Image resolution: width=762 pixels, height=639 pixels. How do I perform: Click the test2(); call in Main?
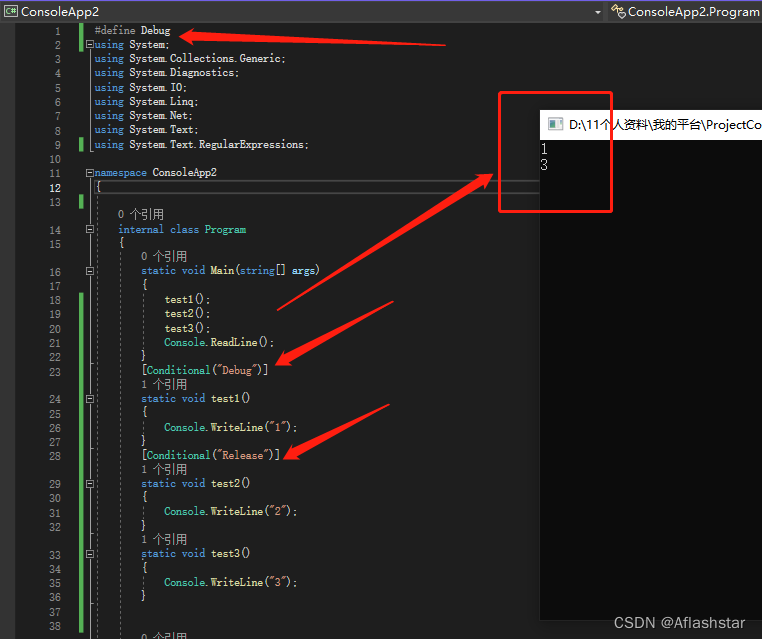tap(187, 314)
